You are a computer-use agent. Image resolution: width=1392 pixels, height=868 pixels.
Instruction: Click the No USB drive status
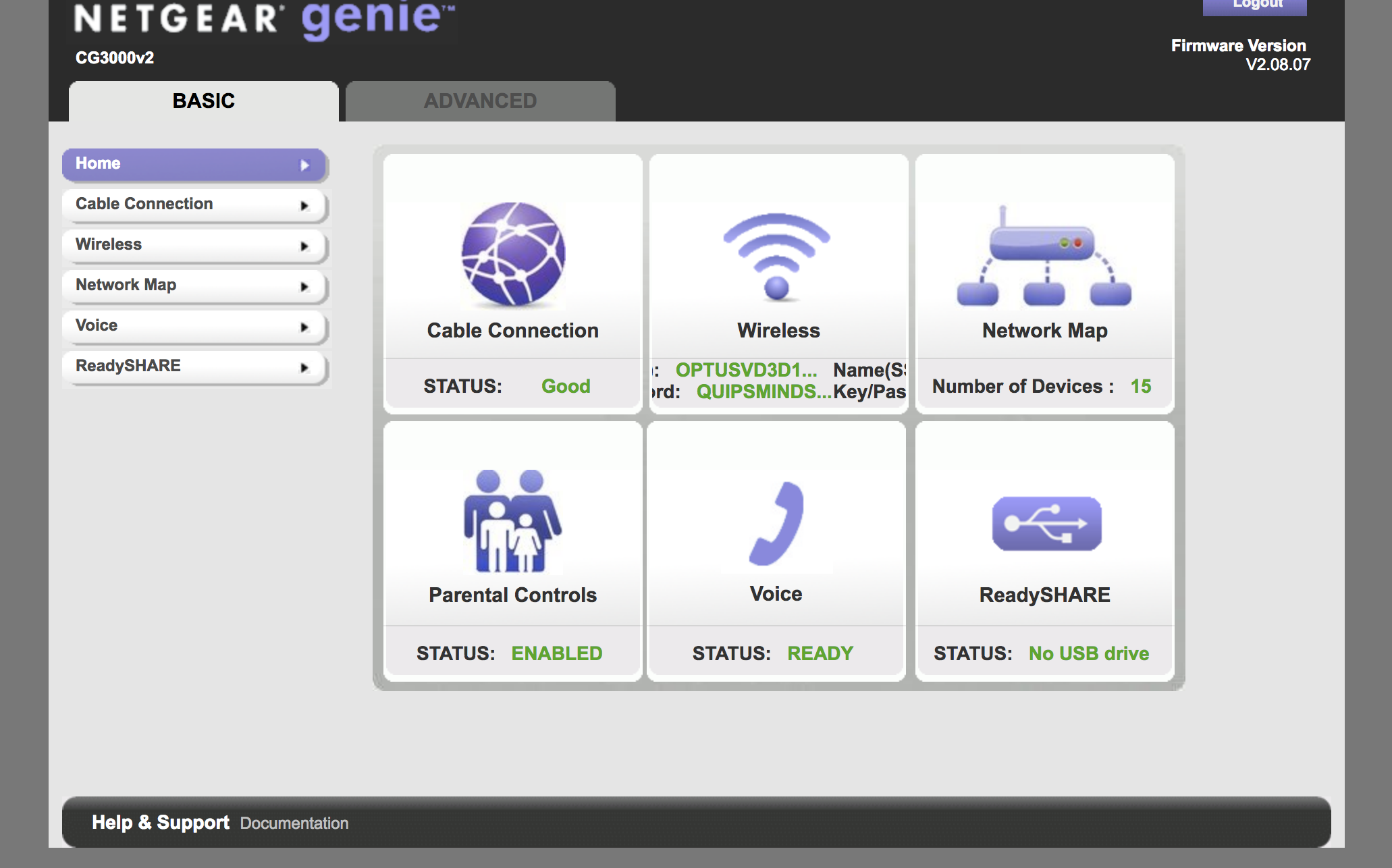(x=1089, y=653)
